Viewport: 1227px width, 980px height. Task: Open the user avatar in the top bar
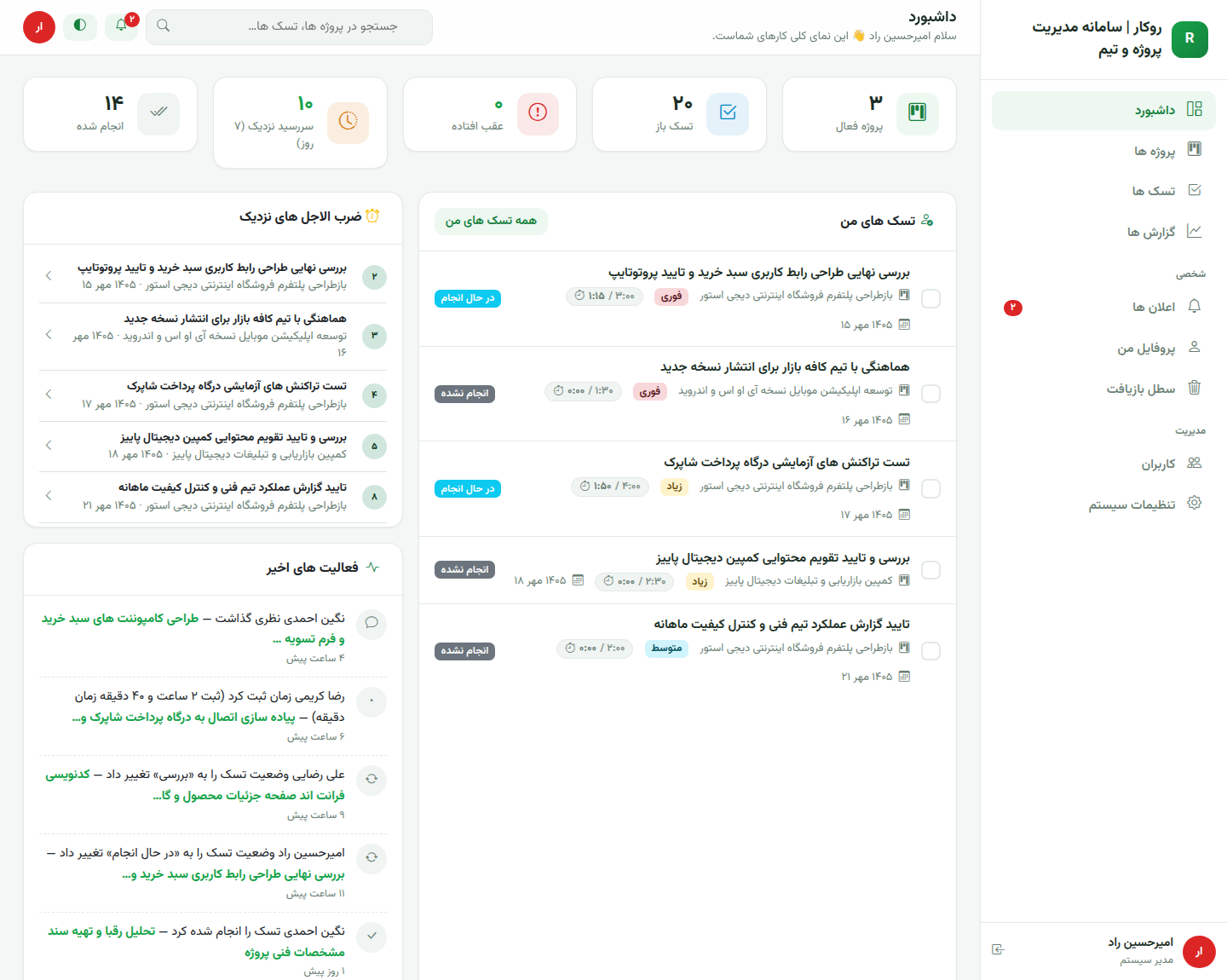click(39, 27)
